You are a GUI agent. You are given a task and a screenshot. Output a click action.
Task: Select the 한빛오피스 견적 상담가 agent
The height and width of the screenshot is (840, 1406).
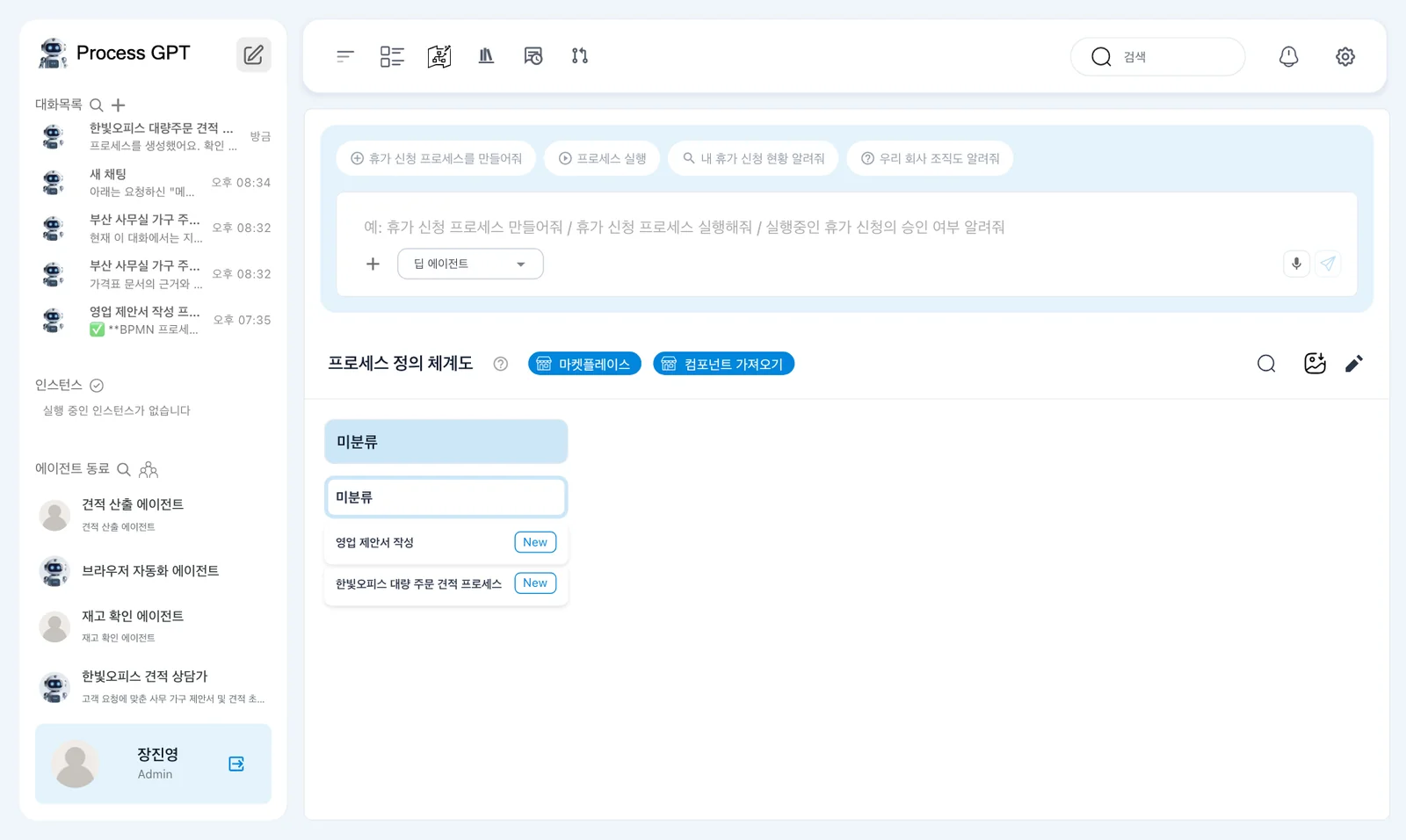coord(154,686)
